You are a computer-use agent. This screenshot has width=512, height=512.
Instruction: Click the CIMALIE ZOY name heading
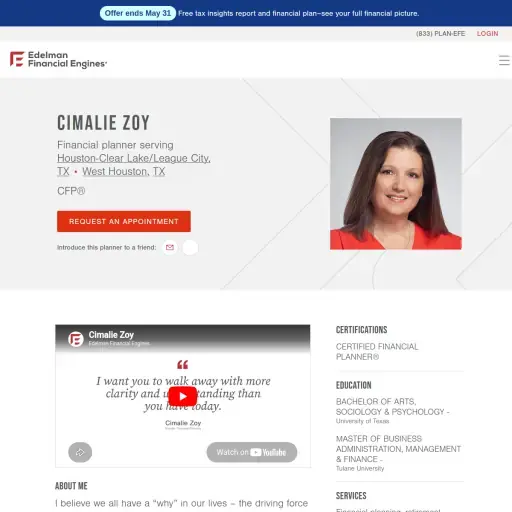tap(103, 123)
